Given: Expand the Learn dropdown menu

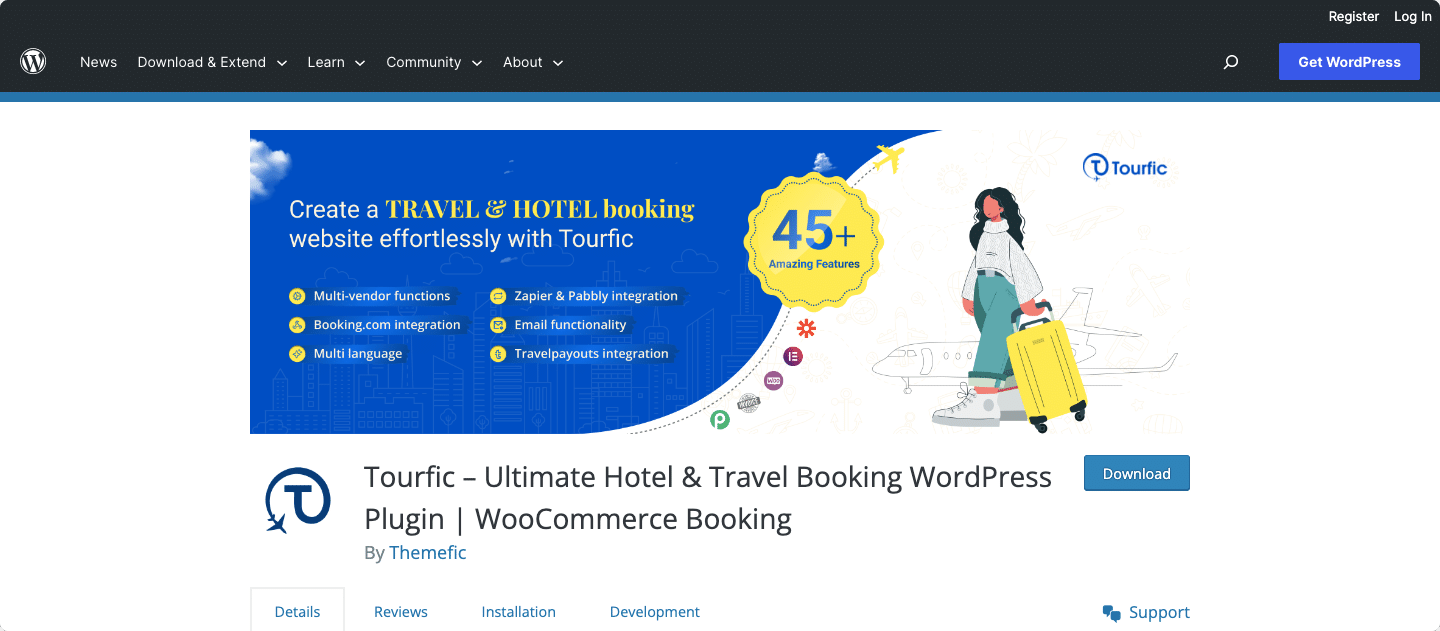Looking at the screenshot, I should (336, 62).
